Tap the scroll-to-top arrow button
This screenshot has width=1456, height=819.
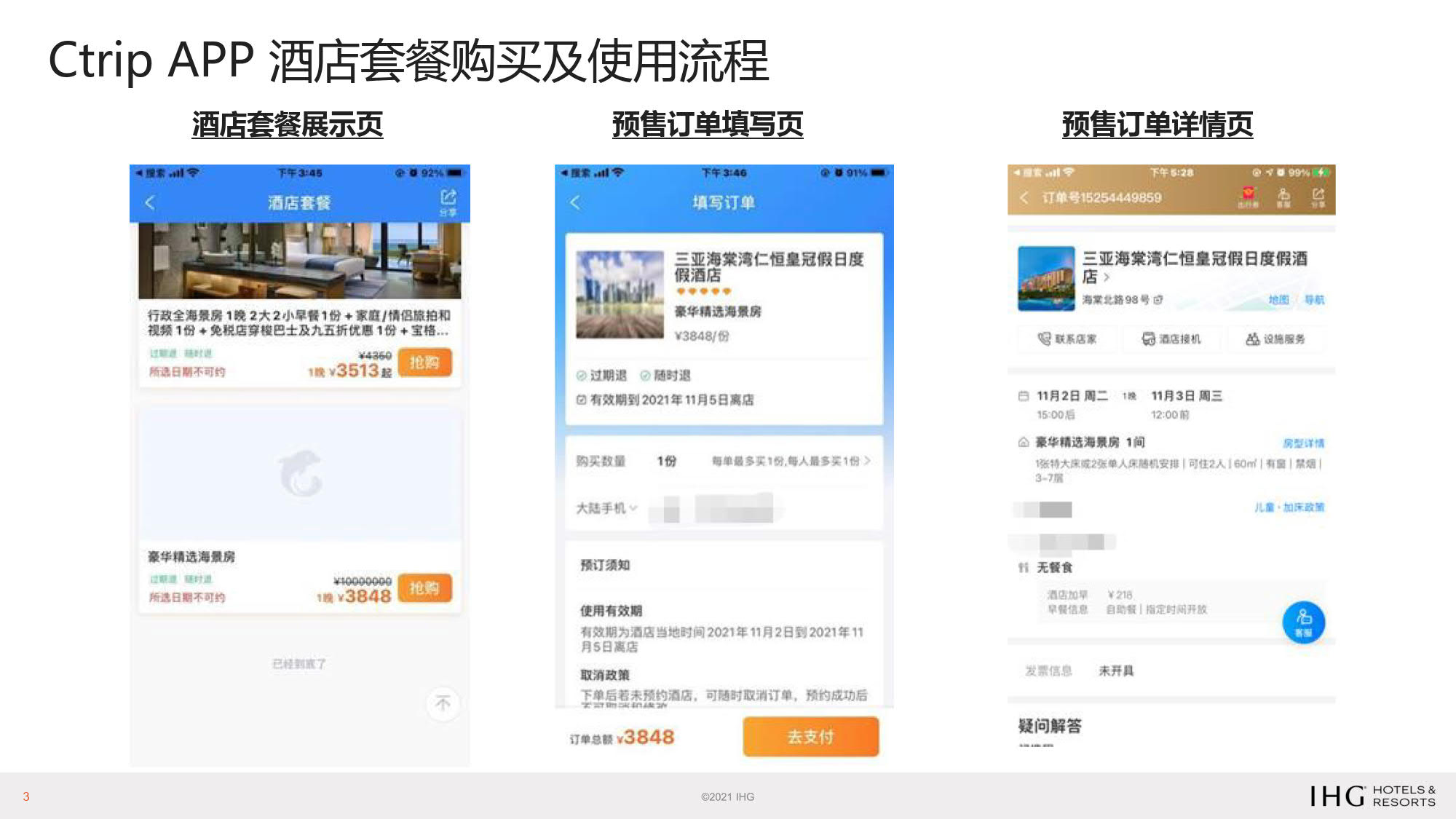pyautogui.click(x=443, y=703)
